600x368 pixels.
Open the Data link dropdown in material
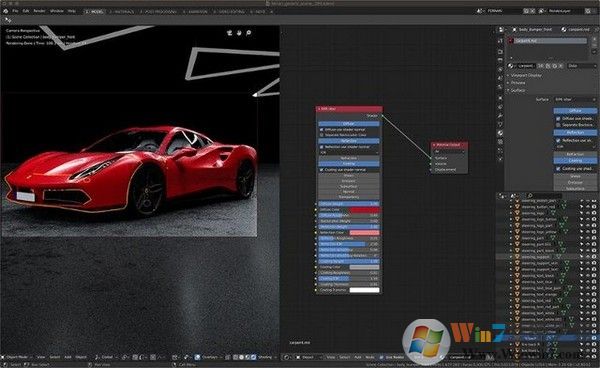581,66
